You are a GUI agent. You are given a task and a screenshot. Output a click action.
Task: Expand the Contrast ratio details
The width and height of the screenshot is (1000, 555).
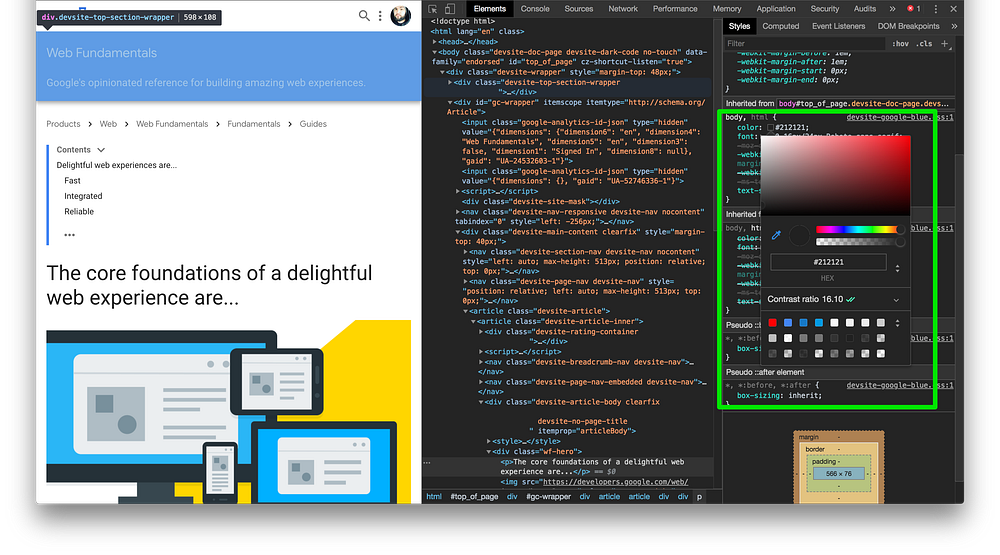point(896,300)
